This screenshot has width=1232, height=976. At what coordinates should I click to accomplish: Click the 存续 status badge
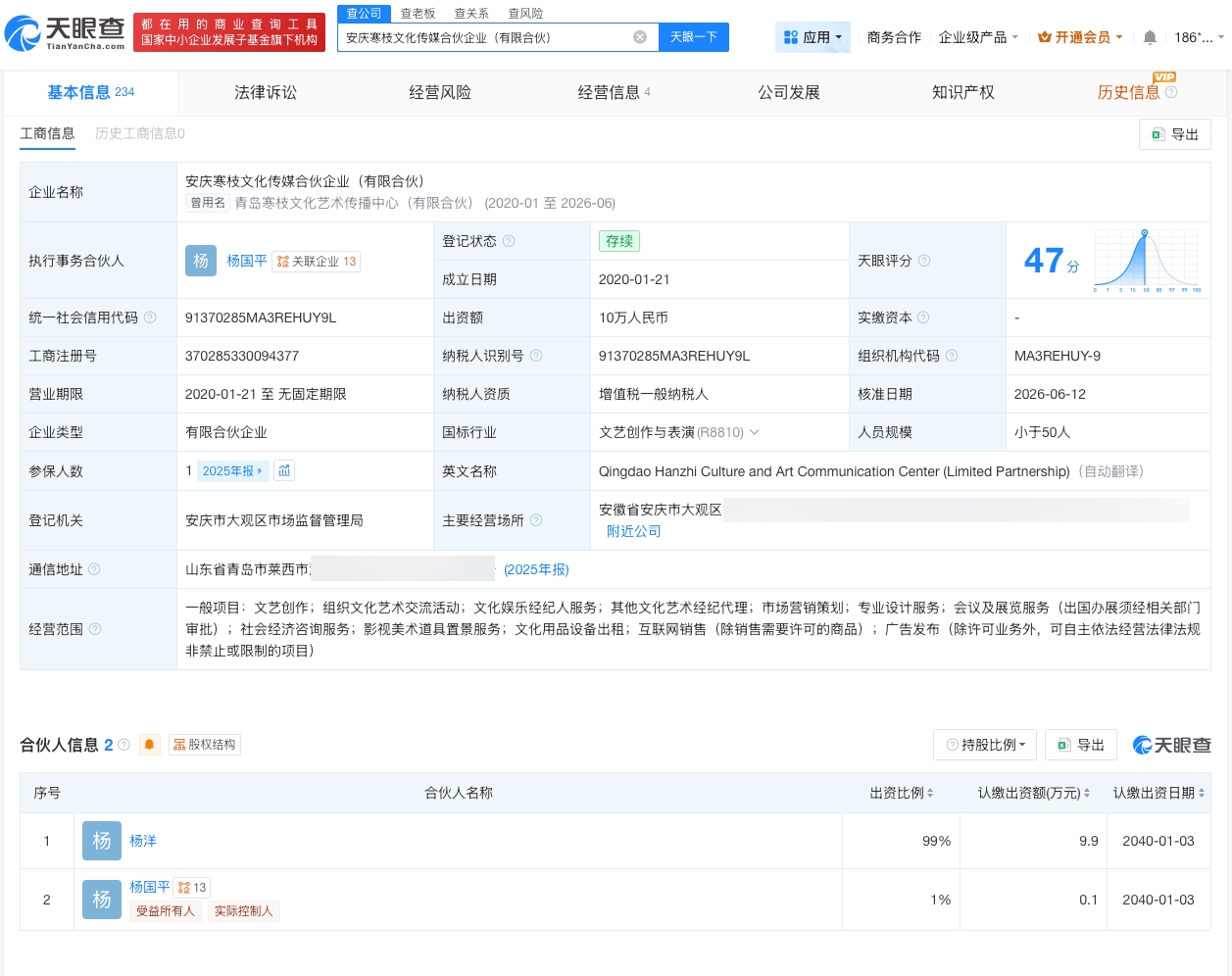coord(619,241)
